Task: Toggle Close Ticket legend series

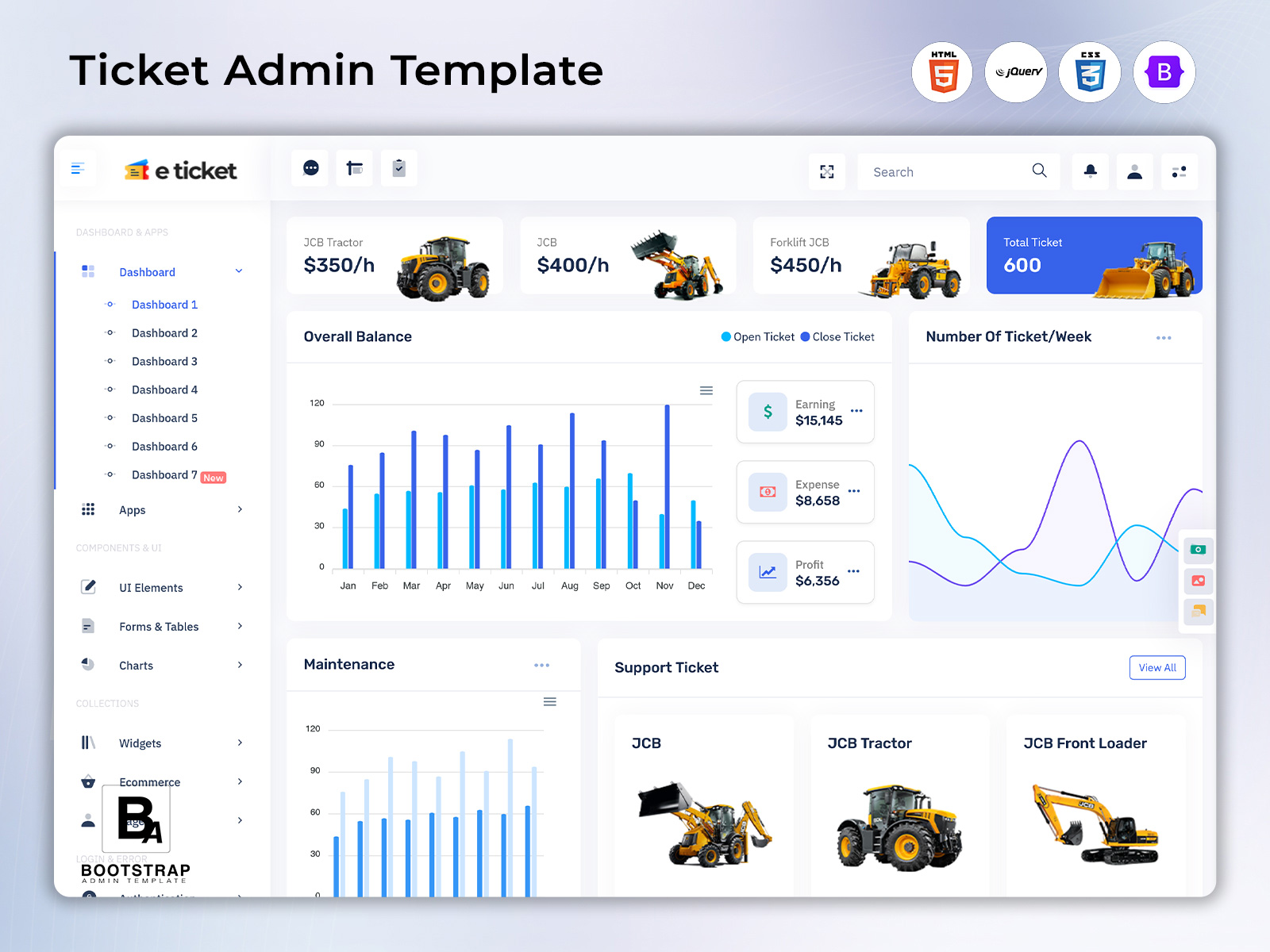Action: pos(837,337)
